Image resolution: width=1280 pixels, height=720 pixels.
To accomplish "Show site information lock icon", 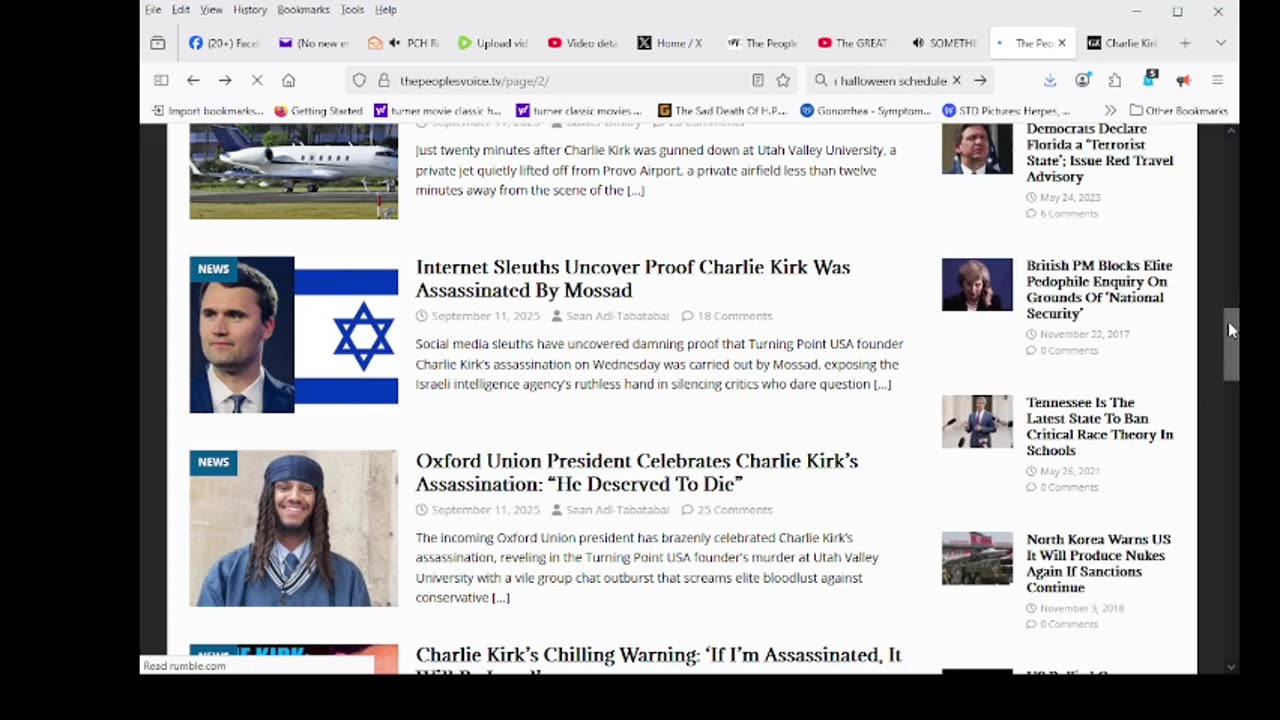I will click(383, 80).
